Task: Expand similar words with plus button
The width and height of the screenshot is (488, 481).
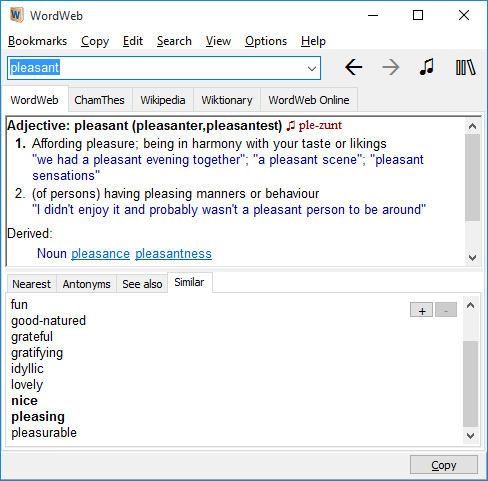Action: (x=422, y=310)
